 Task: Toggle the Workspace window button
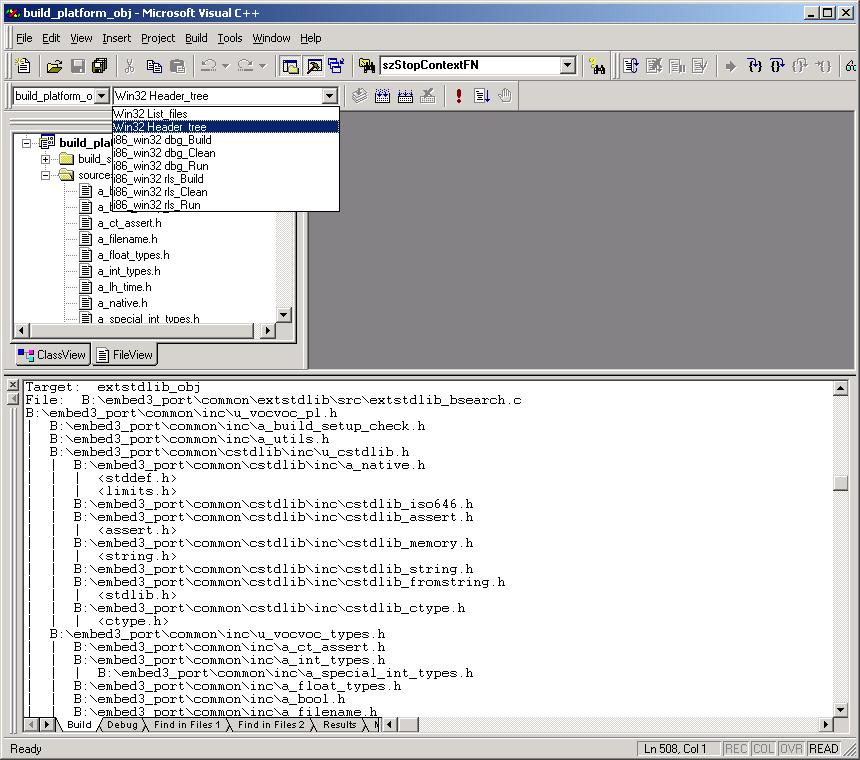pyautogui.click(x=290, y=66)
